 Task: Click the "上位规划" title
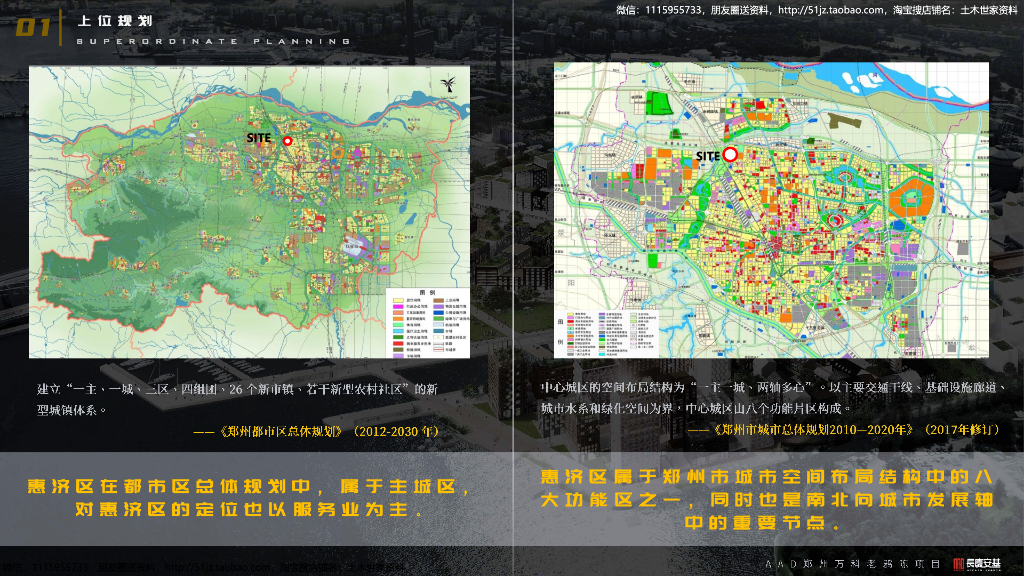[115, 21]
